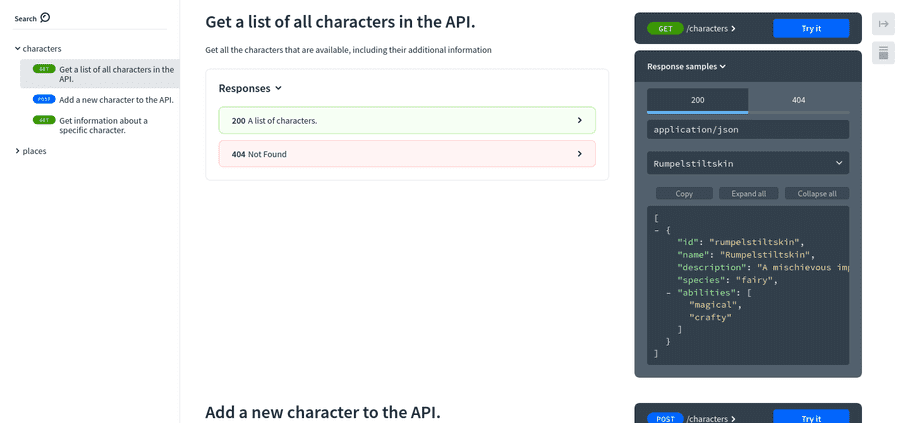The height and width of the screenshot is (423, 910).
Task: Click the Copy button for the sample
Action: click(x=684, y=193)
